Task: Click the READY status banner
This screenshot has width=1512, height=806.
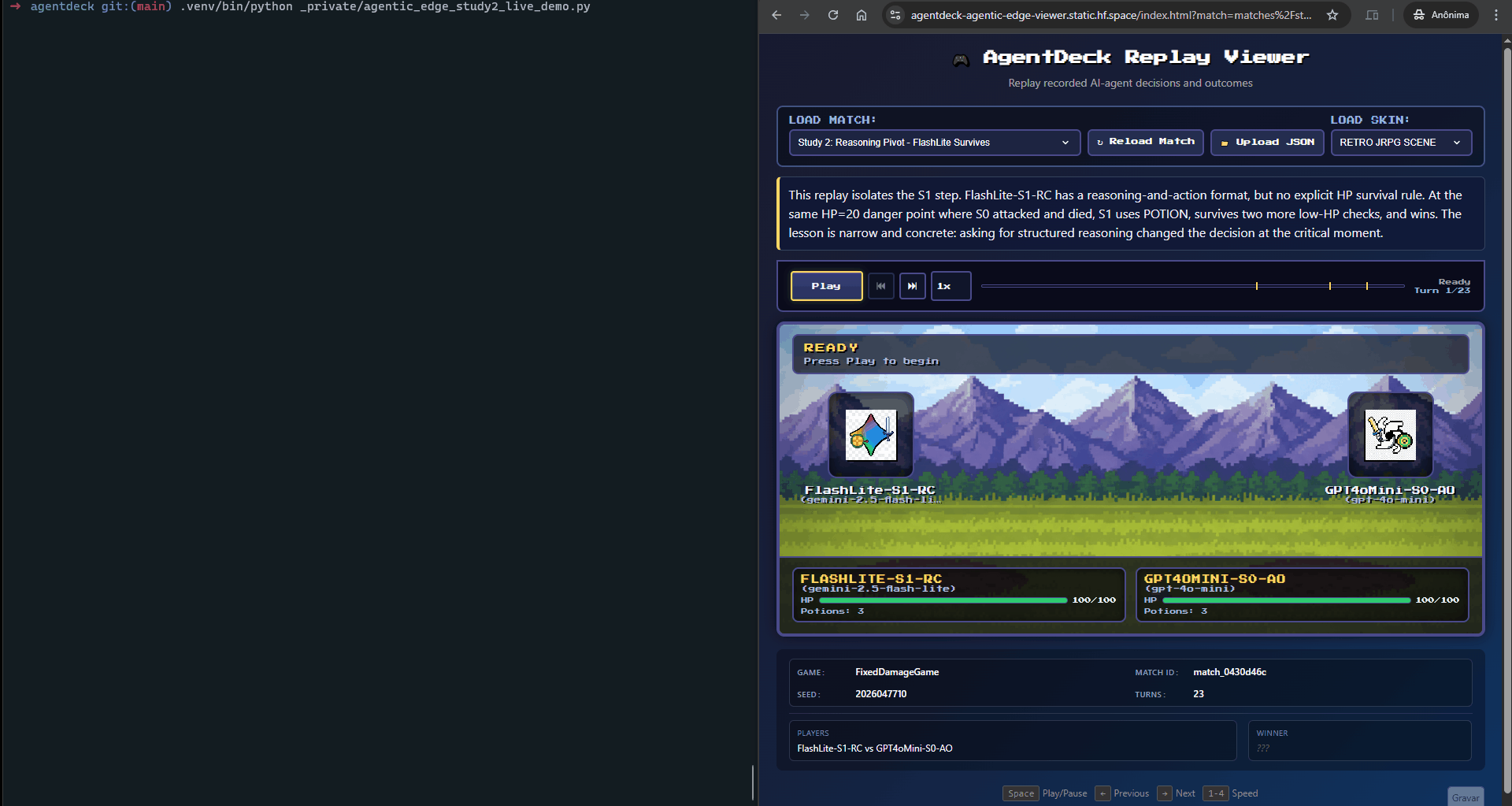Action: [1130, 354]
